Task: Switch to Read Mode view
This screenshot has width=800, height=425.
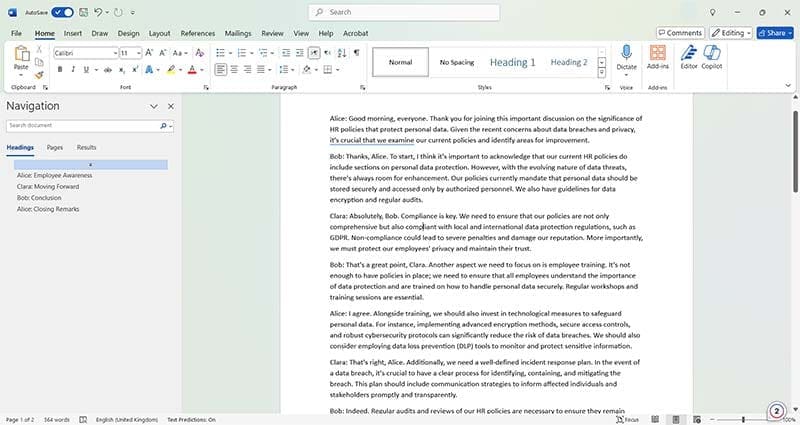Action: pyautogui.click(x=655, y=419)
